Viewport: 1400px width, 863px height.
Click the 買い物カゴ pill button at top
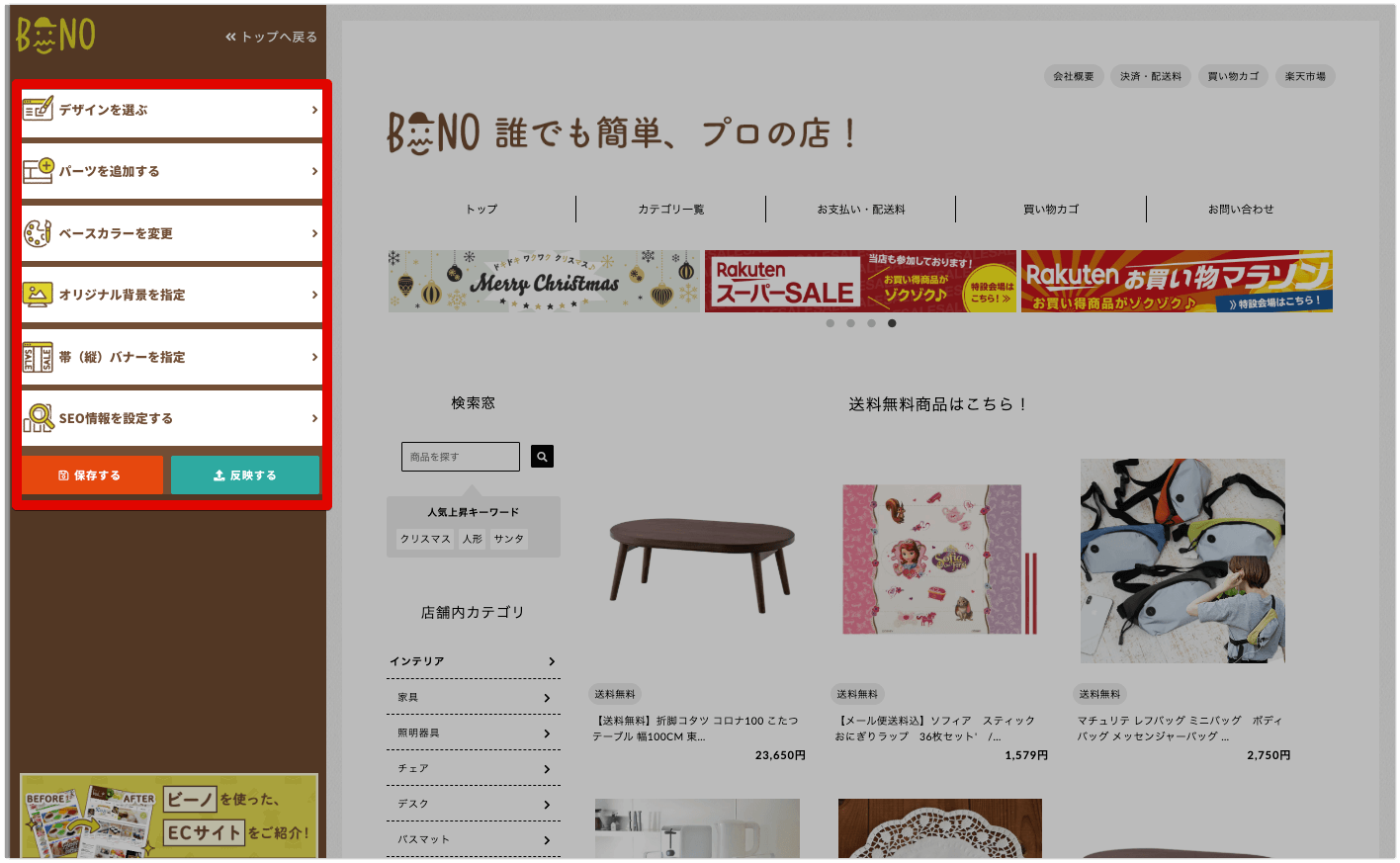1233,76
